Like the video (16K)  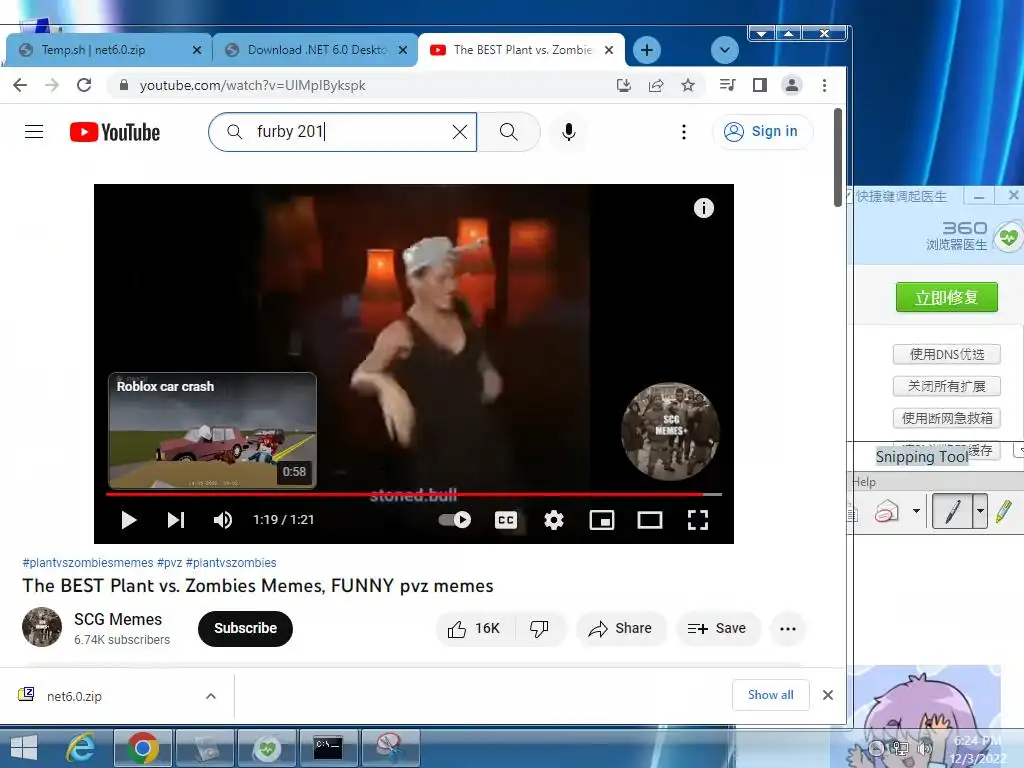(x=474, y=628)
